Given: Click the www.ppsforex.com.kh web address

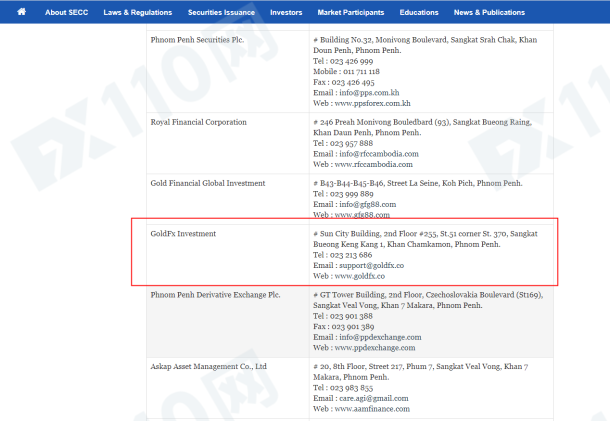Looking at the screenshot, I should coord(373,103).
